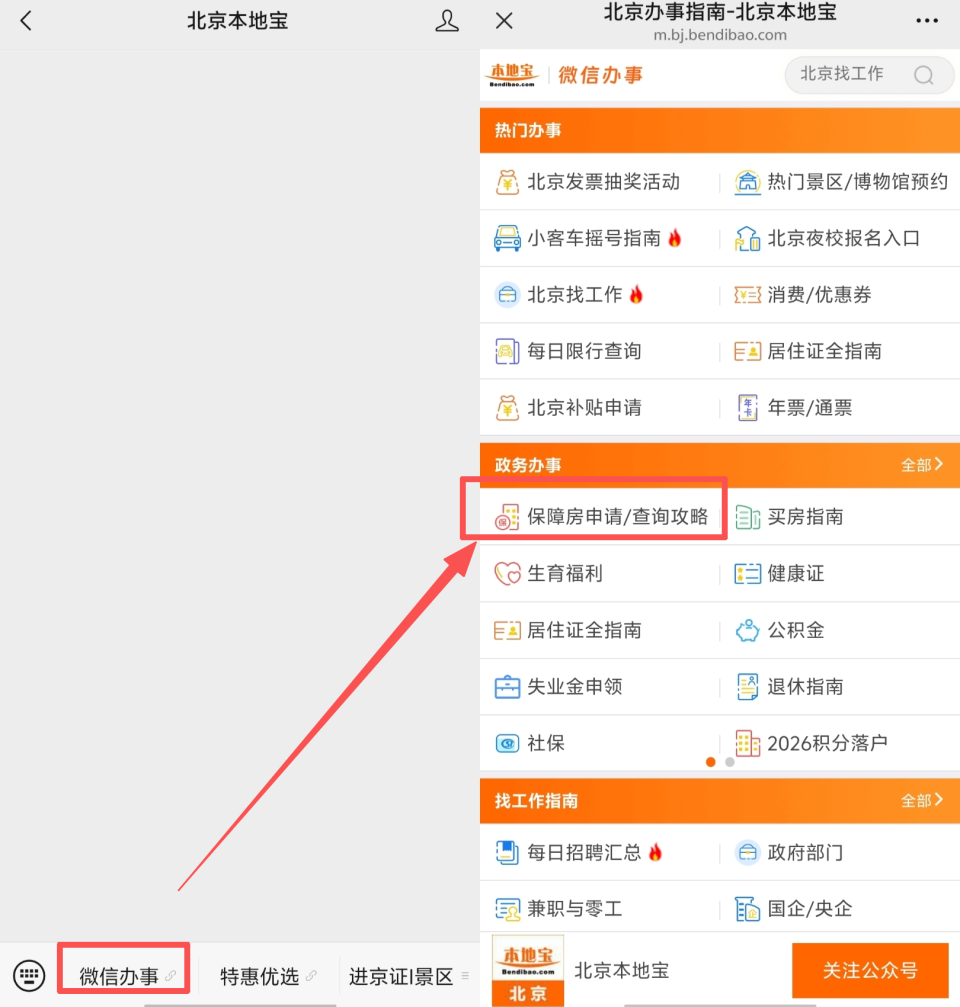The width and height of the screenshot is (960, 1007).
Task: Tap the briefcase icon beside 北京找工作
Action: point(507,295)
